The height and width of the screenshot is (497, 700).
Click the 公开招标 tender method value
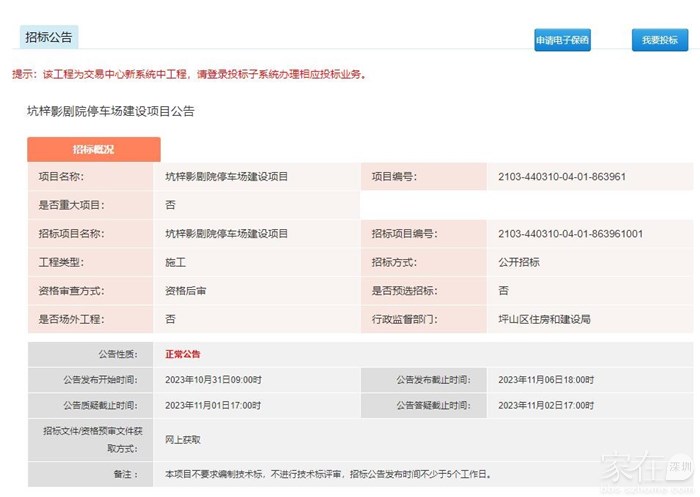[x=518, y=262]
